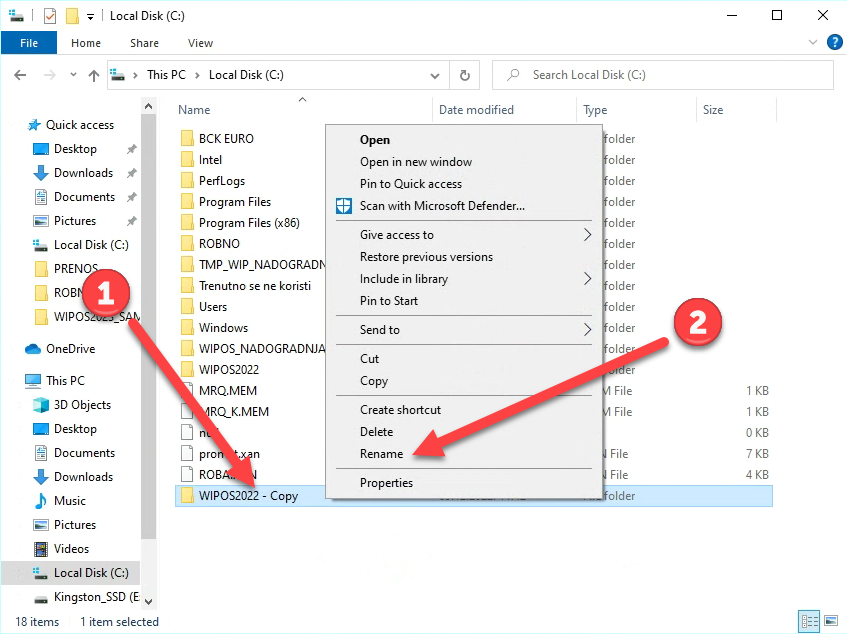
Task: Open the View ribbon tab
Action: (x=200, y=43)
